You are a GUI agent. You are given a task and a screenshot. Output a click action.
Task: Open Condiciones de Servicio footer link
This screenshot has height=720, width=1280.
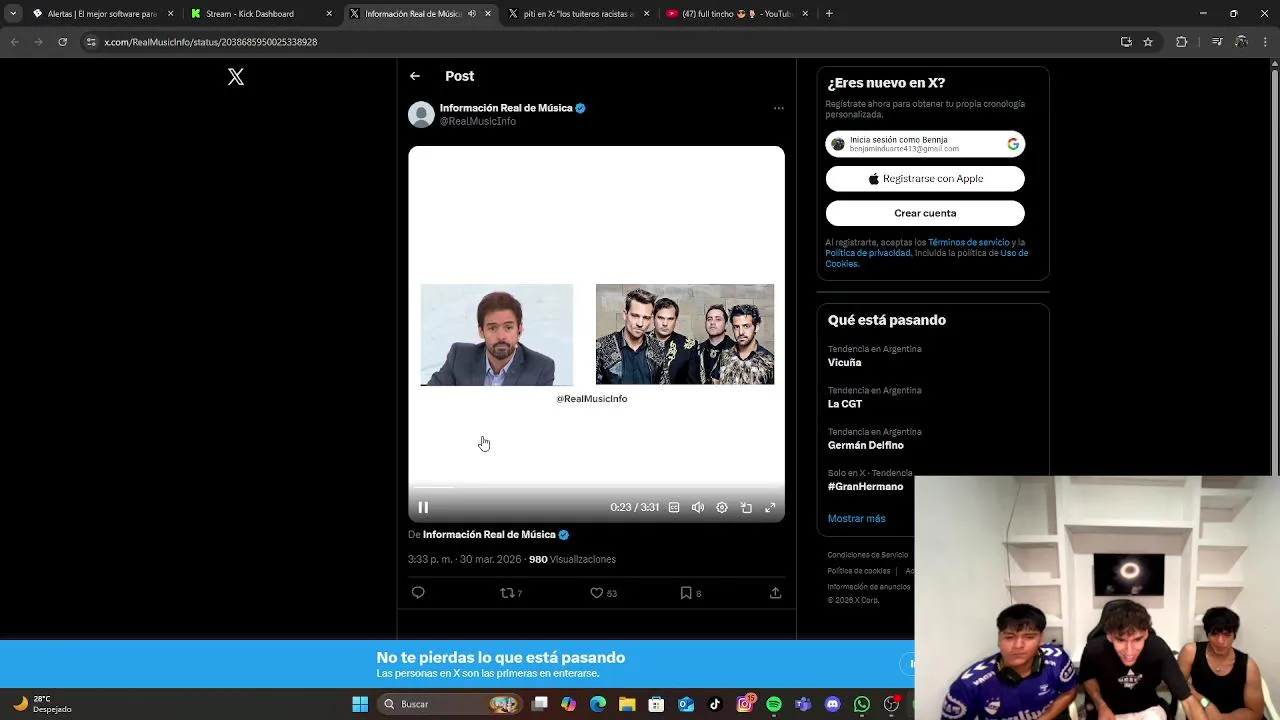[x=868, y=555]
